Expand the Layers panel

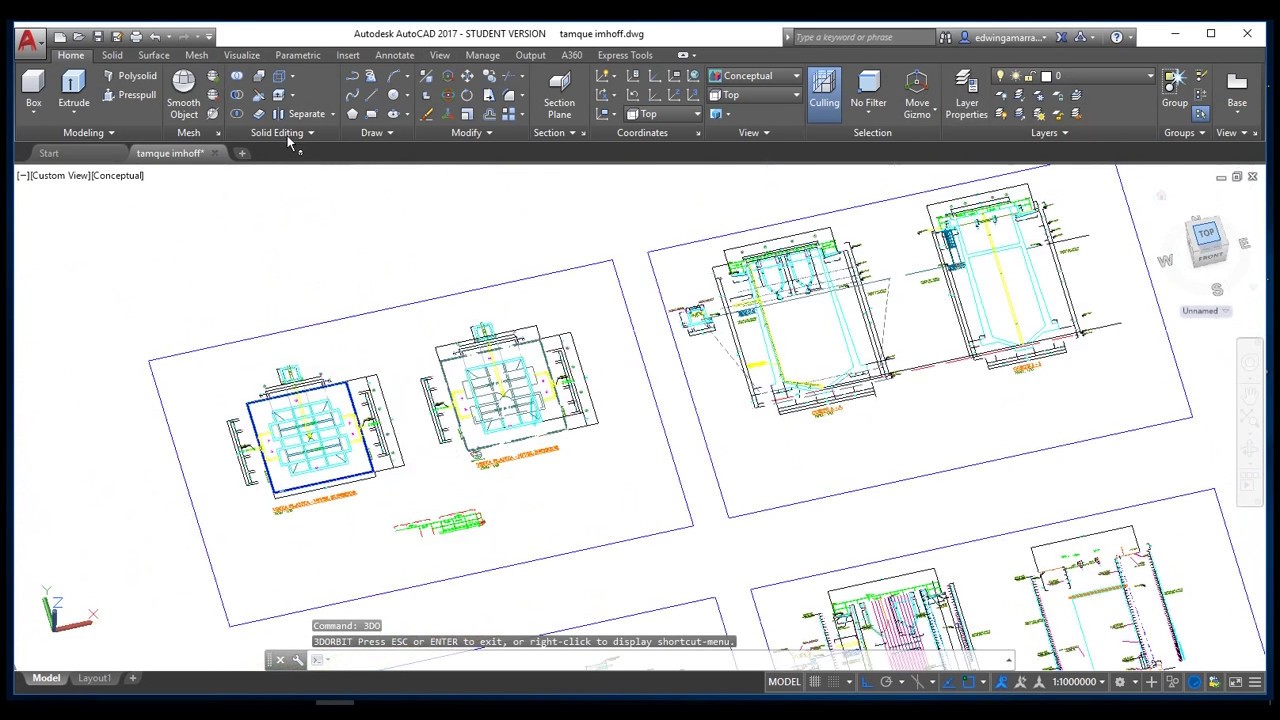(1049, 133)
